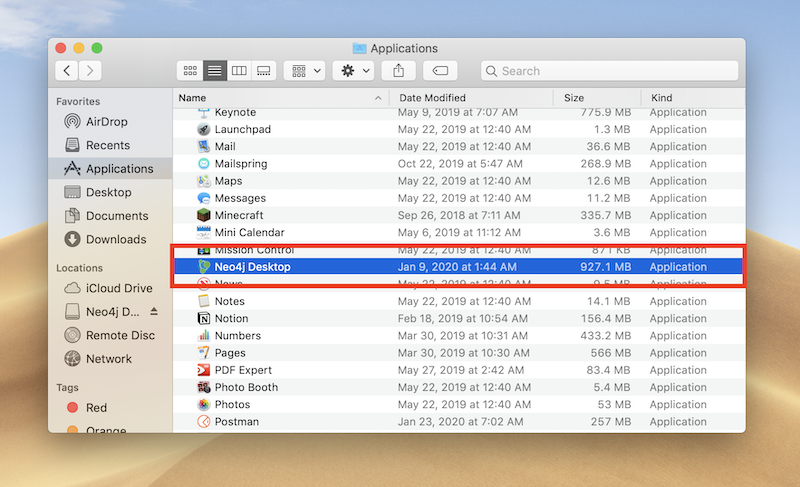Image resolution: width=800 pixels, height=487 pixels.
Task: Click the Mini Calendar app icon
Action: tap(204, 233)
